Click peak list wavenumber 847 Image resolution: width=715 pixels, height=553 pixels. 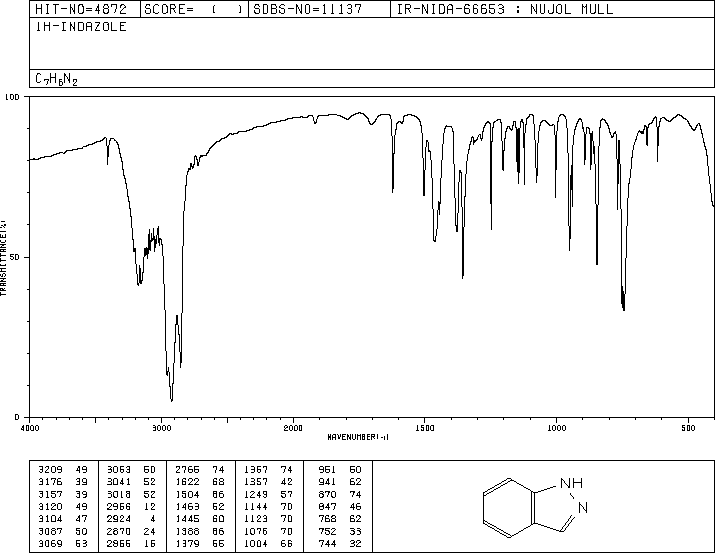tap(327, 506)
